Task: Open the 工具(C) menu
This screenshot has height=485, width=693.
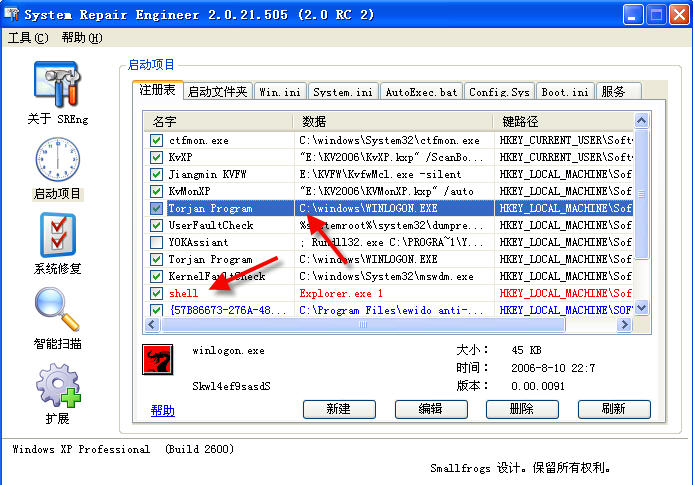Action: click(28, 38)
